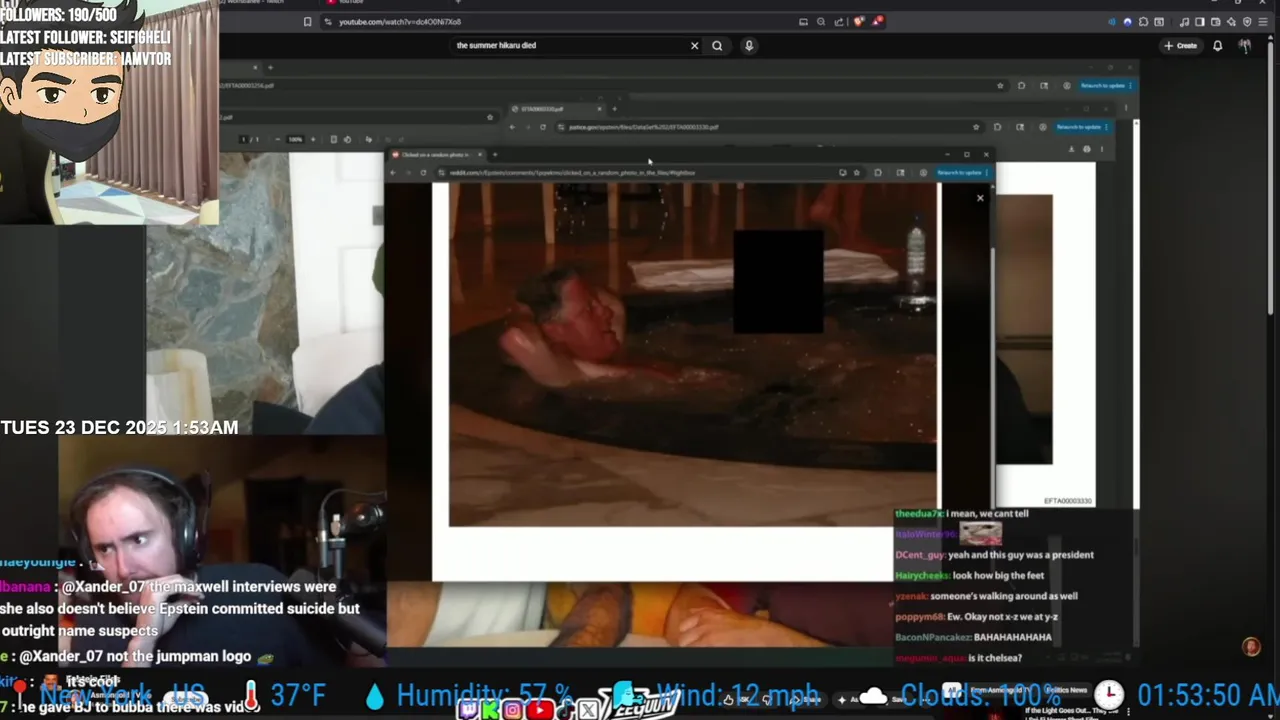
Task: Click the X (Twitter) icon in the bottom overlay
Action: 588,710
